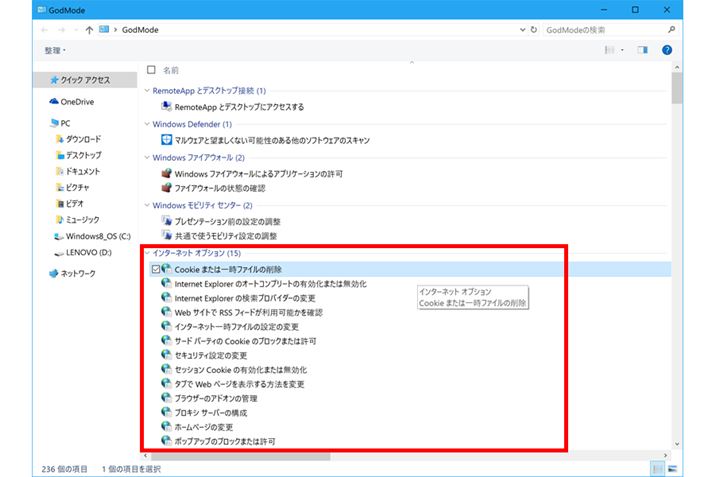The width and height of the screenshot is (715, 477).
Task: Click icon for 検索プロバイダーの変更
Action: (166, 297)
